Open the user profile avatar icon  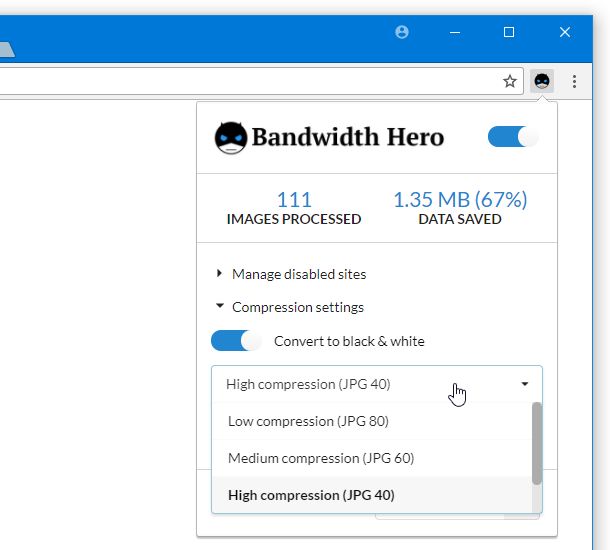coord(402,32)
